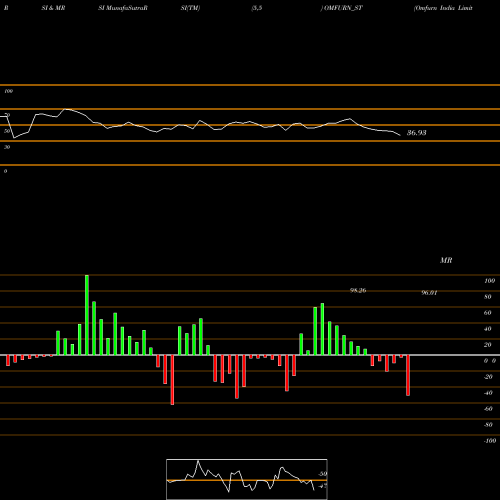Click the 60 label on MR axis
The height and width of the screenshot is (500, 500).
tap(488, 313)
